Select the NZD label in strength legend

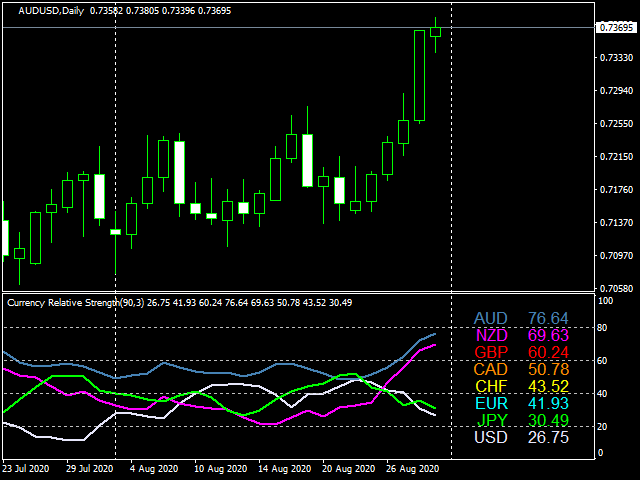coord(491,336)
